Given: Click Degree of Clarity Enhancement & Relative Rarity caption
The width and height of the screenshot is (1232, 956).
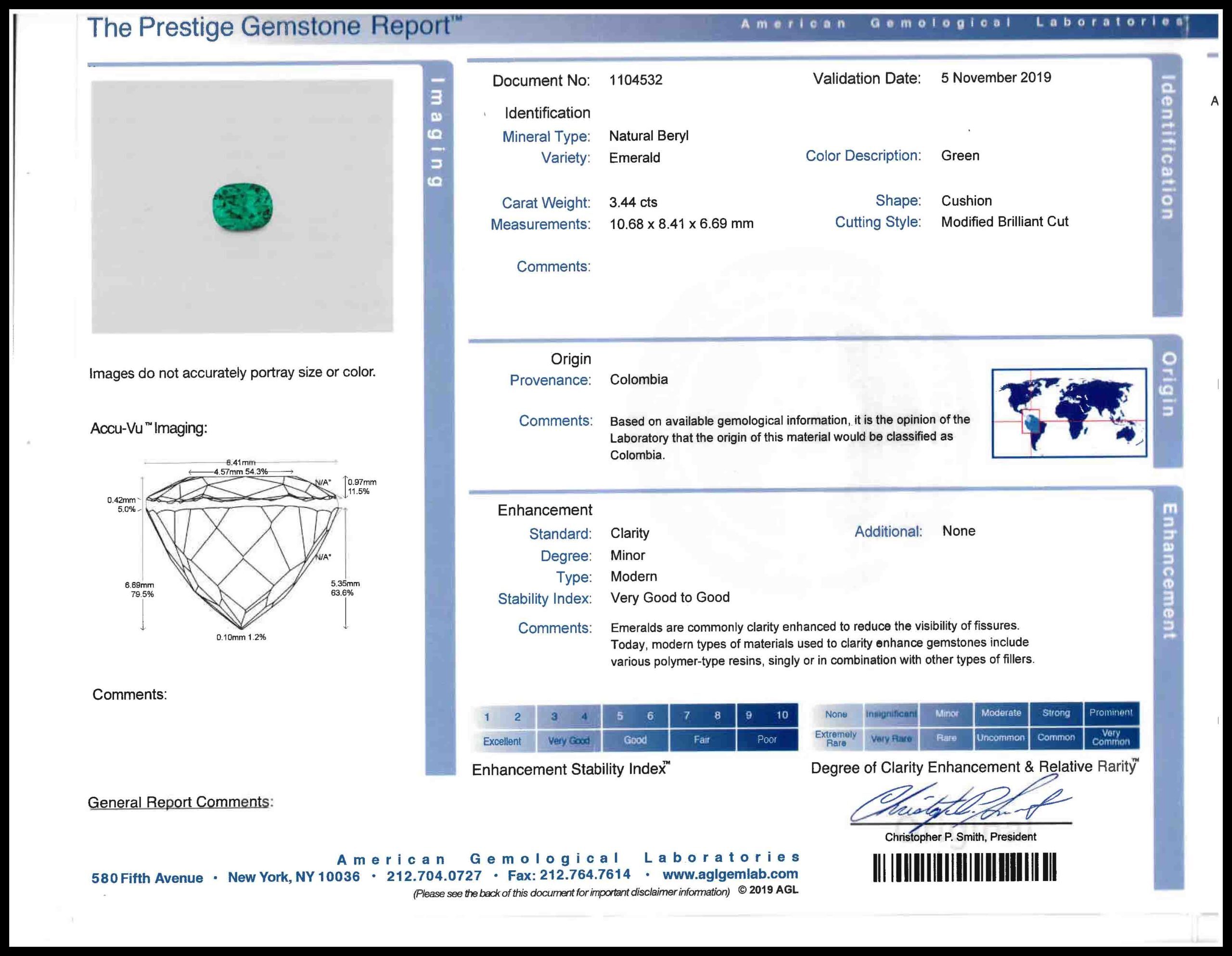Looking at the screenshot, I should (x=975, y=766).
